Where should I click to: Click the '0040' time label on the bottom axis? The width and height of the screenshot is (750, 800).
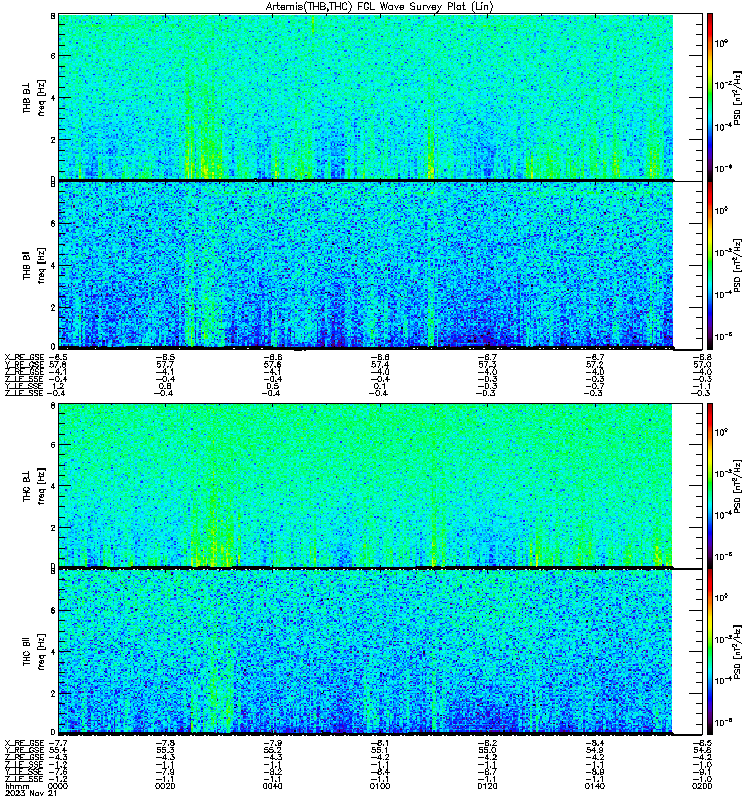coord(272,786)
